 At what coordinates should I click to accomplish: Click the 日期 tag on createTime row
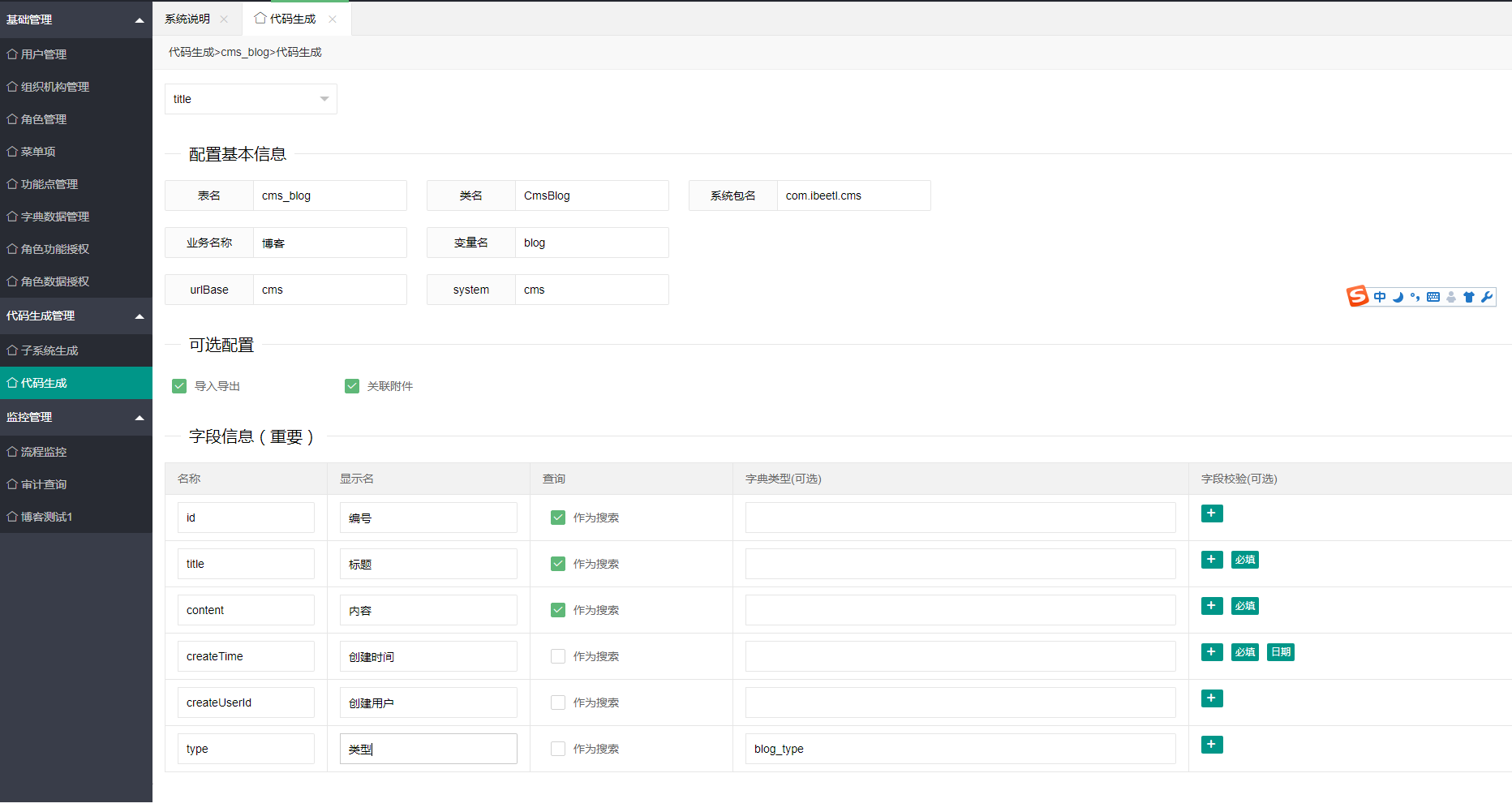point(1280,652)
